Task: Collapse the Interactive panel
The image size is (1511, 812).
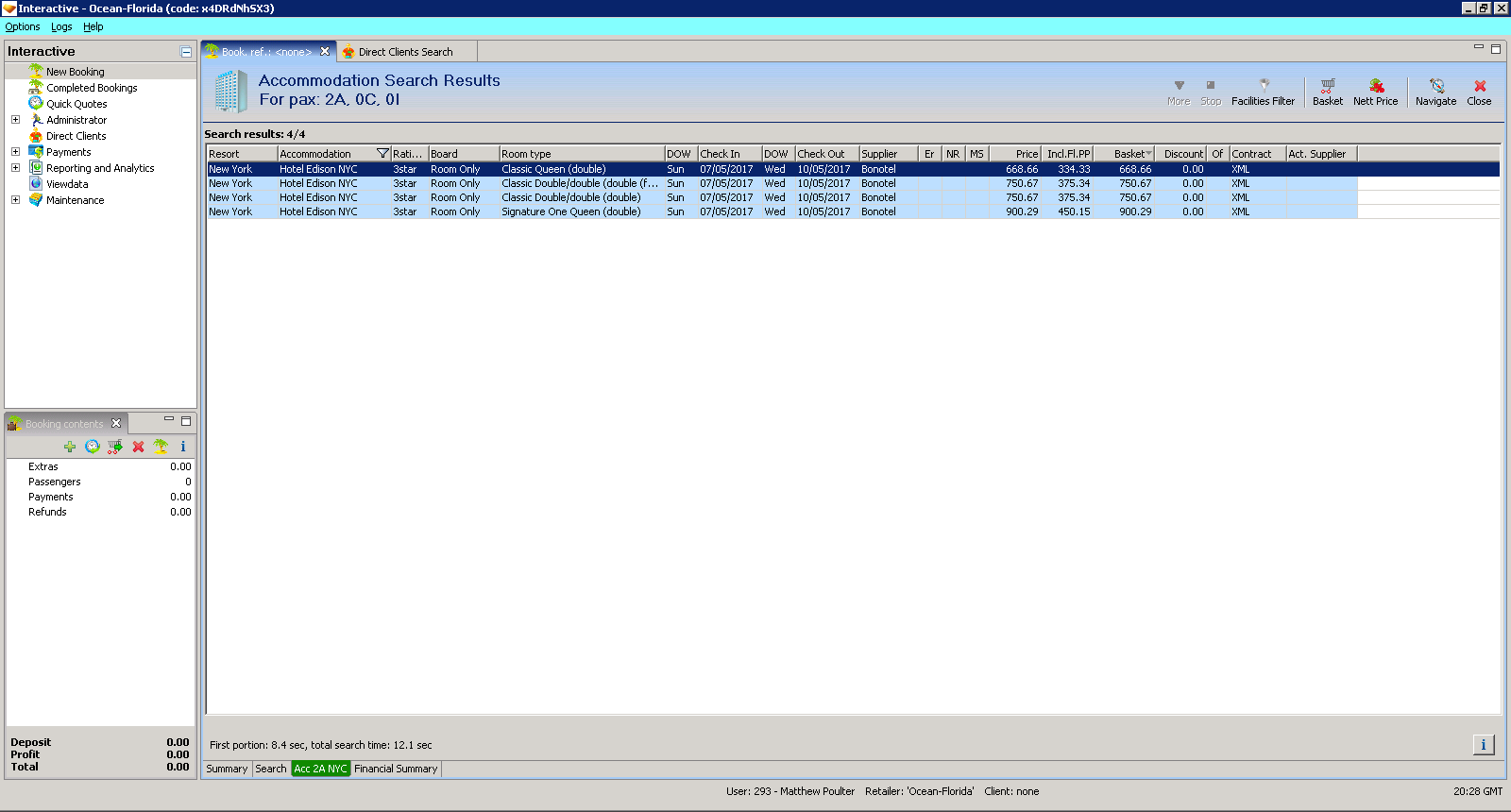Action: 186,52
